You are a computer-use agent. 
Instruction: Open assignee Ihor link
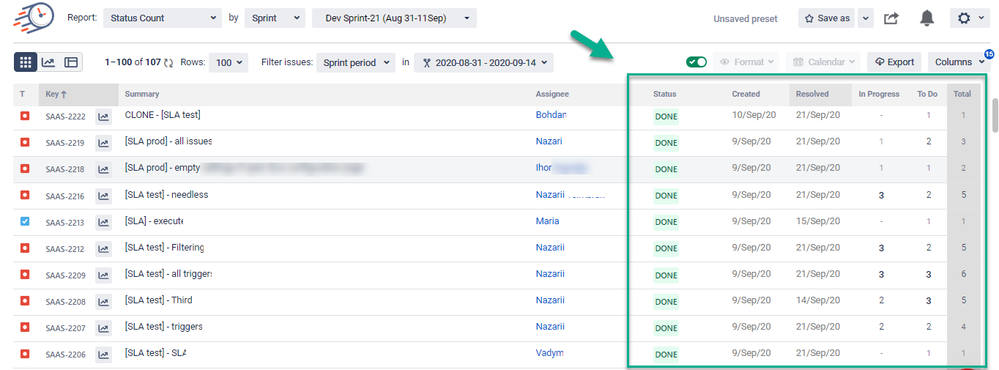543,168
